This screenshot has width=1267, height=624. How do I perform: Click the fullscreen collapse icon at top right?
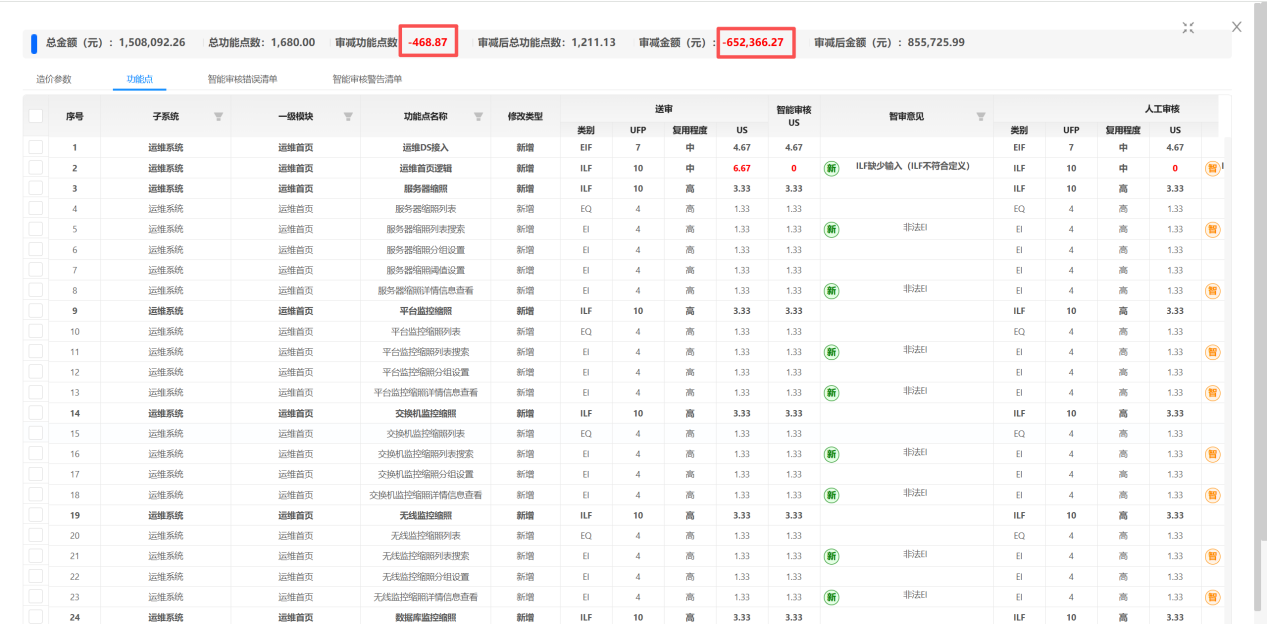coord(1188,28)
